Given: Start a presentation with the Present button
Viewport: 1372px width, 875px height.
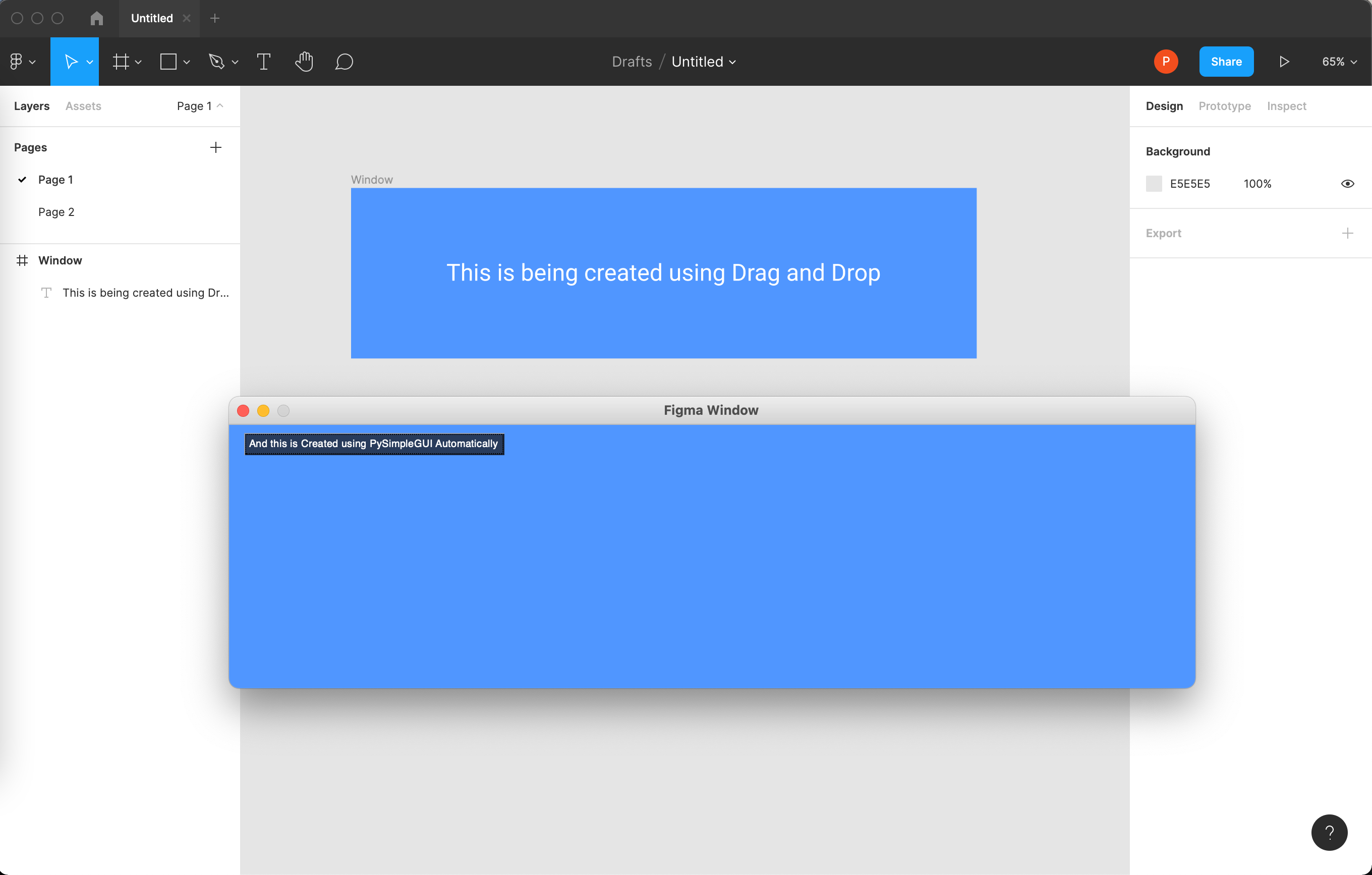Looking at the screenshot, I should click(x=1284, y=61).
